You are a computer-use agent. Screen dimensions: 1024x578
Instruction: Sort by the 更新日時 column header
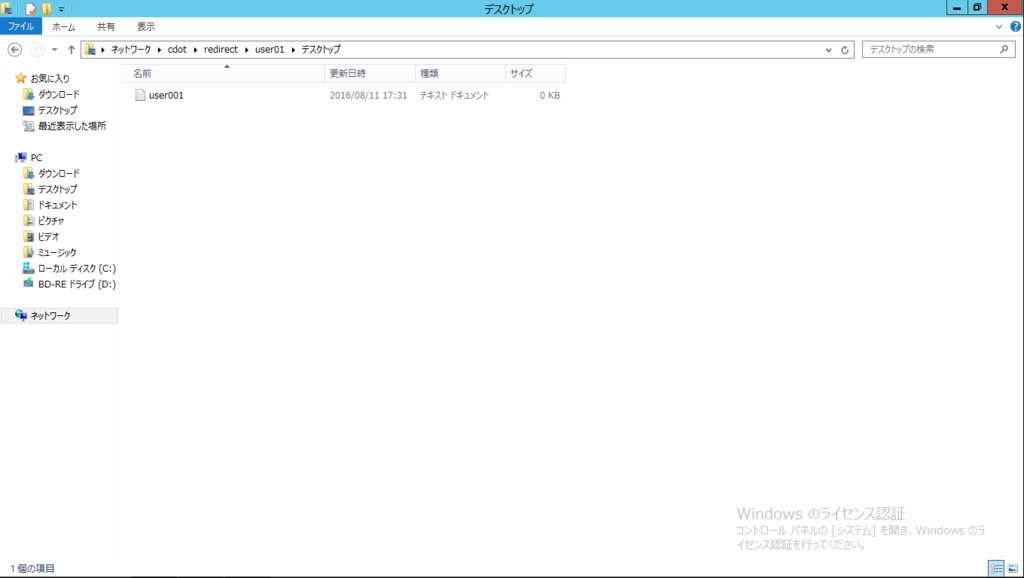[x=370, y=74]
